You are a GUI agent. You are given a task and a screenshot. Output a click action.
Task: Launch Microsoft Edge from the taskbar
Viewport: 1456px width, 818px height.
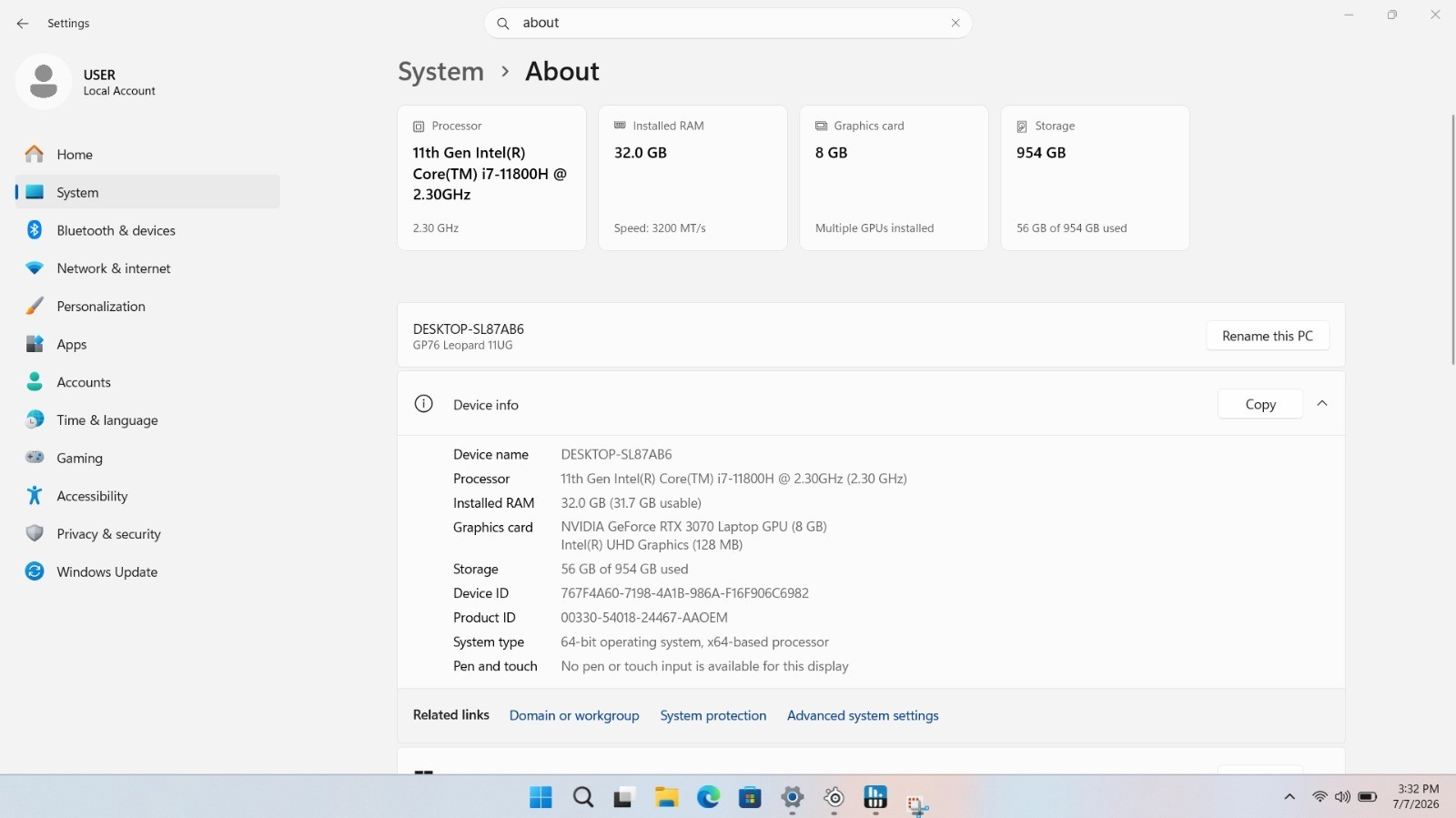pos(708,798)
